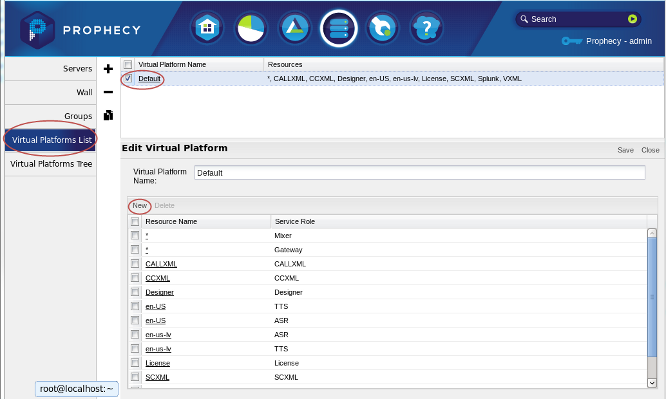Check the CCXML resource checkbox
Viewport: 666px width, 399px height.
(x=135, y=278)
